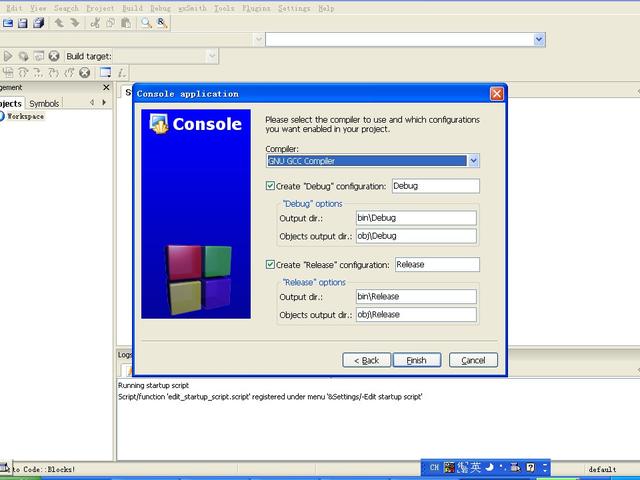Click the Save file toolbar icon
Screen dimensions: 640x480
[x=22, y=23]
